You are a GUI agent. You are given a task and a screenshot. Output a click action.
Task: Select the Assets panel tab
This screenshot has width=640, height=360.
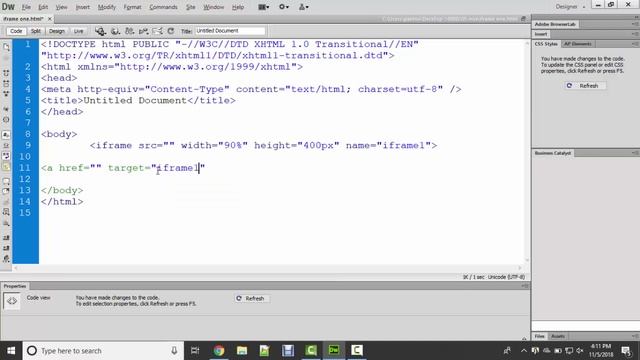[x=558, y=336]
